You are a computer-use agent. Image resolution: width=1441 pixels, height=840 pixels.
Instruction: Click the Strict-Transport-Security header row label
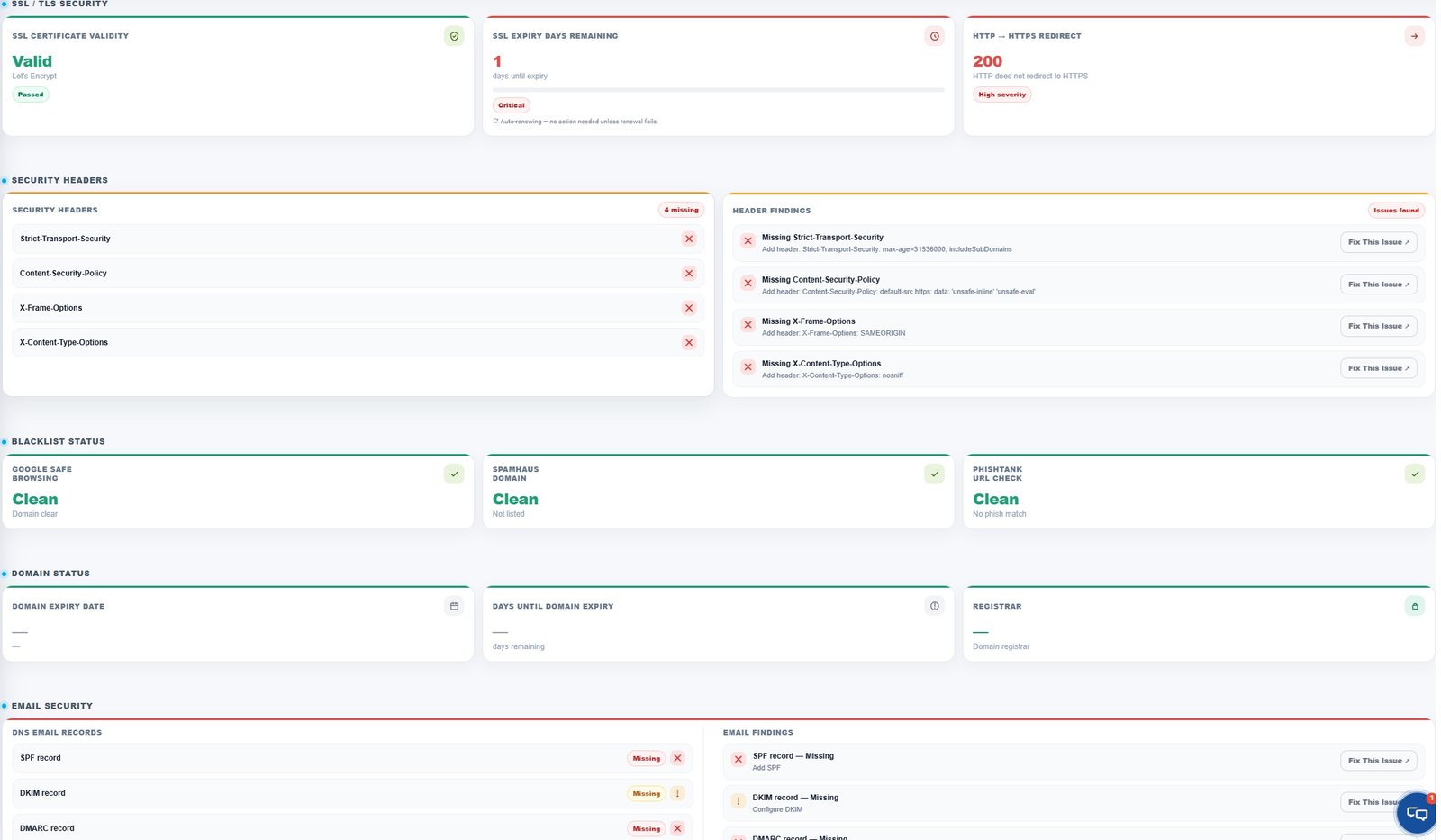[65, 239]
